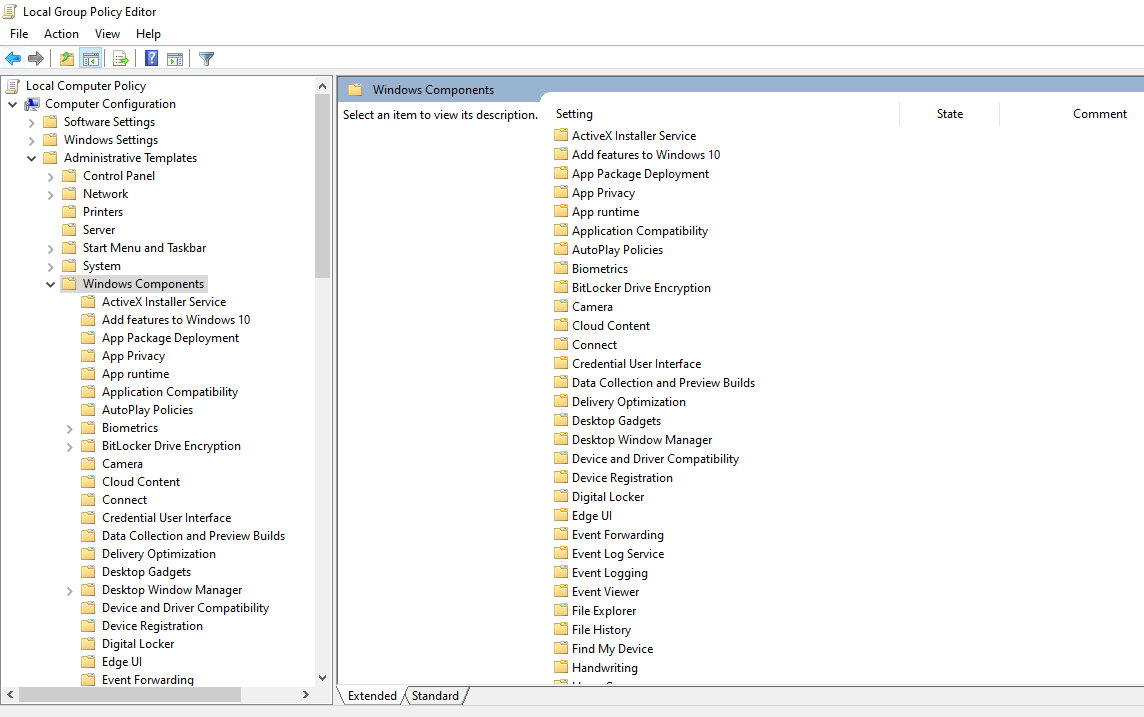Expand the Biometrics tree node
Image resolution: width=1144 pixels, height=717 pixels.
[69, 429]
